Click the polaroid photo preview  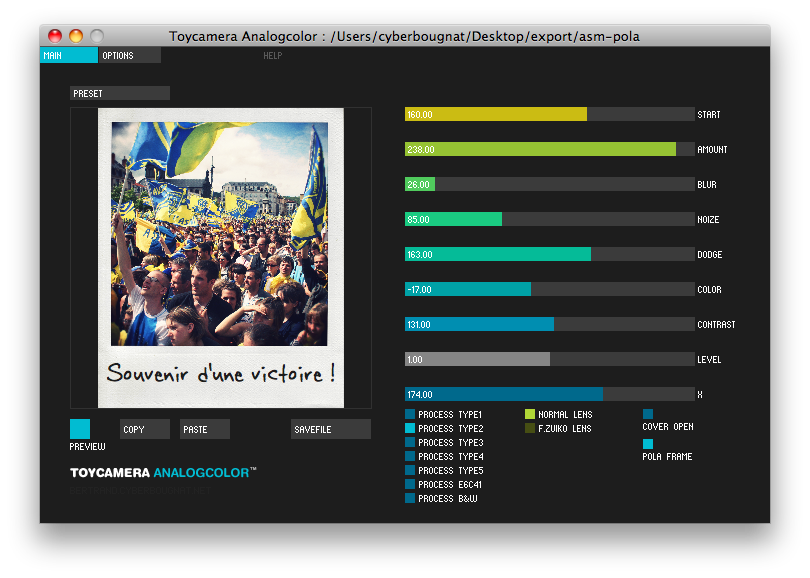(x=220, y=257)
